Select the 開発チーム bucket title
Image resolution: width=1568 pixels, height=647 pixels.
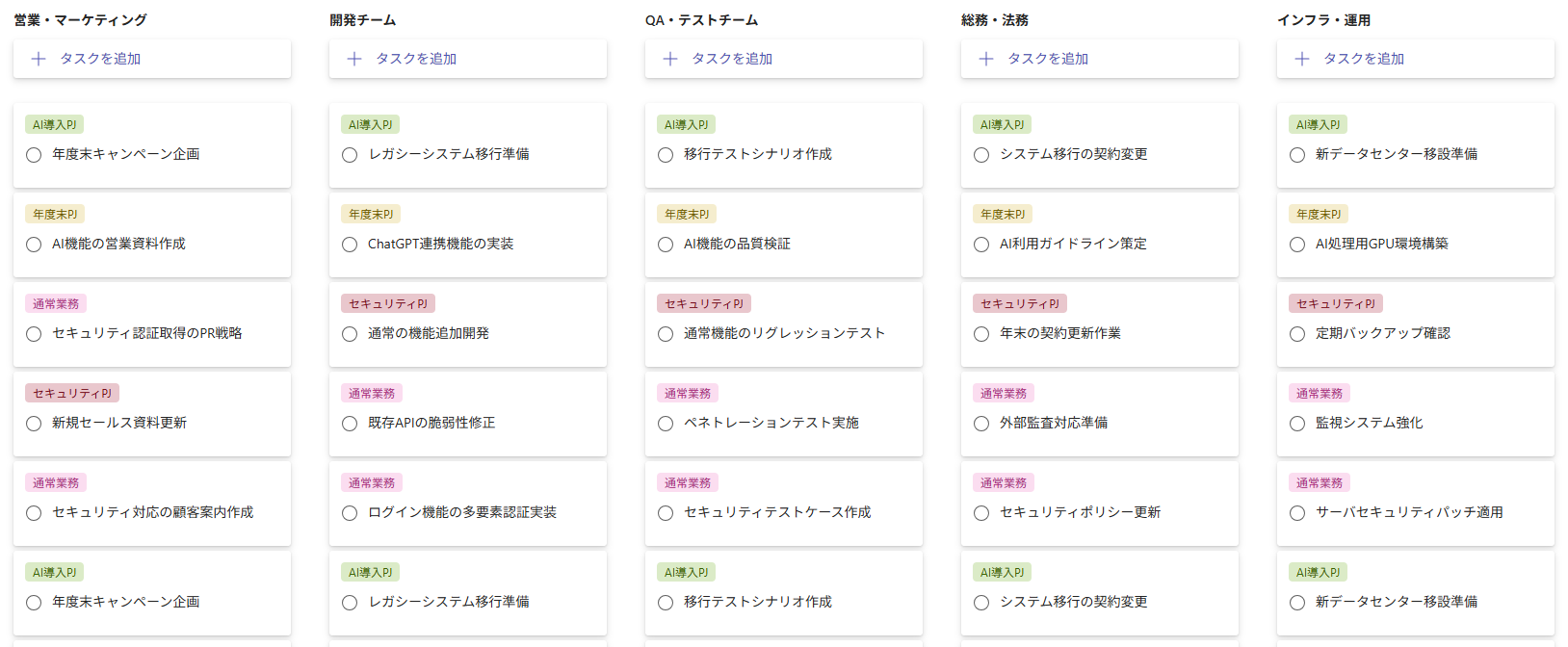pos(363,20)
